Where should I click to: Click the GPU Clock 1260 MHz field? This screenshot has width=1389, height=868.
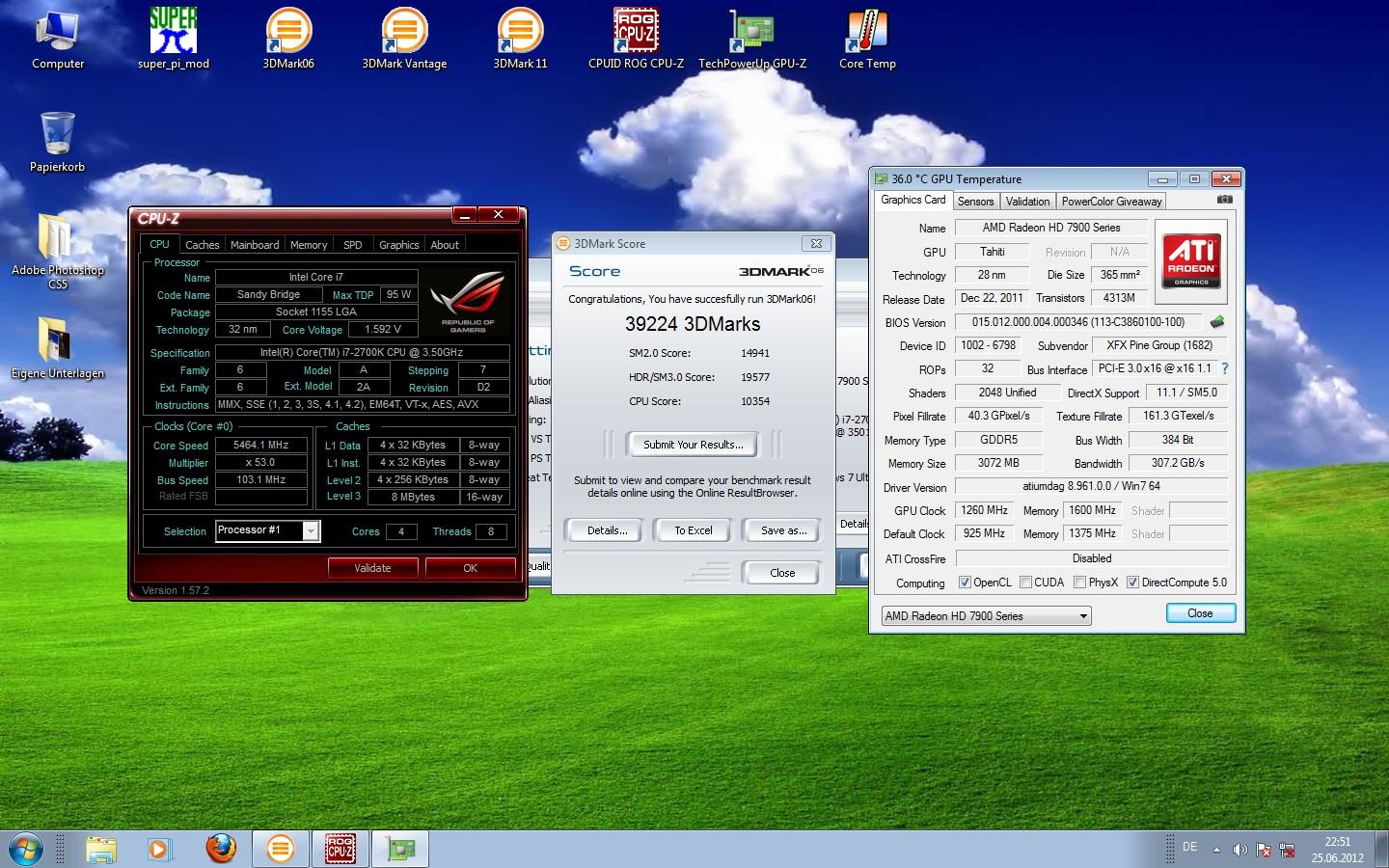pos(985,510)
